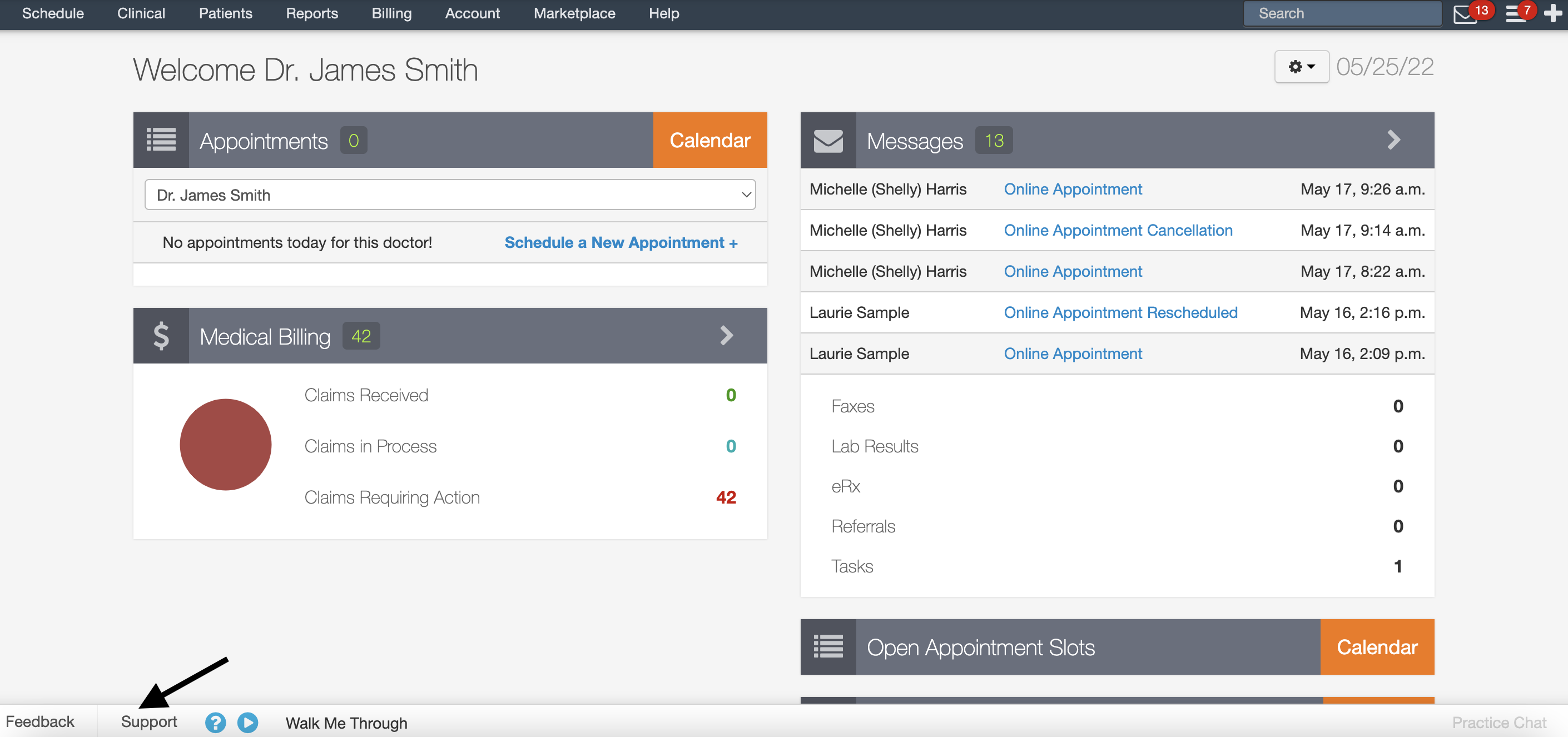Click the Feedback button
Viewport: 1568px width, 737px height.
pyautogui.click(x=40, y=722)
